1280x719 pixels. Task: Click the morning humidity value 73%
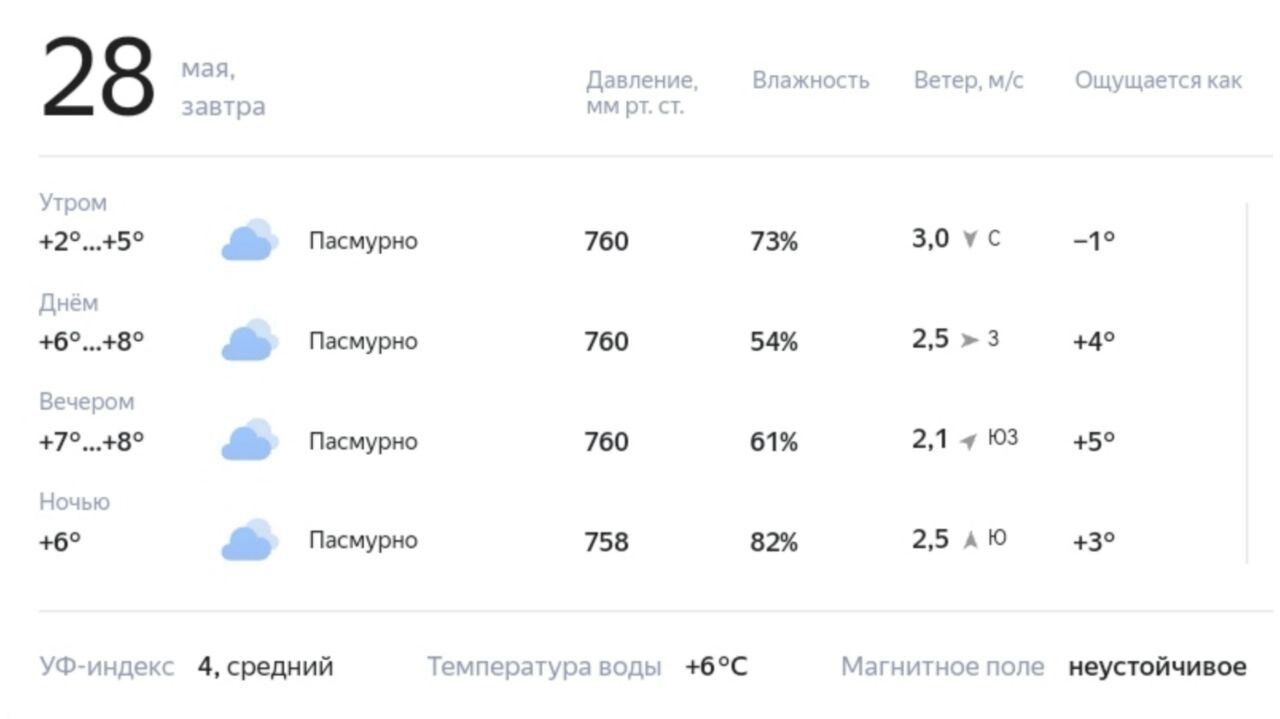pos(774,241)
